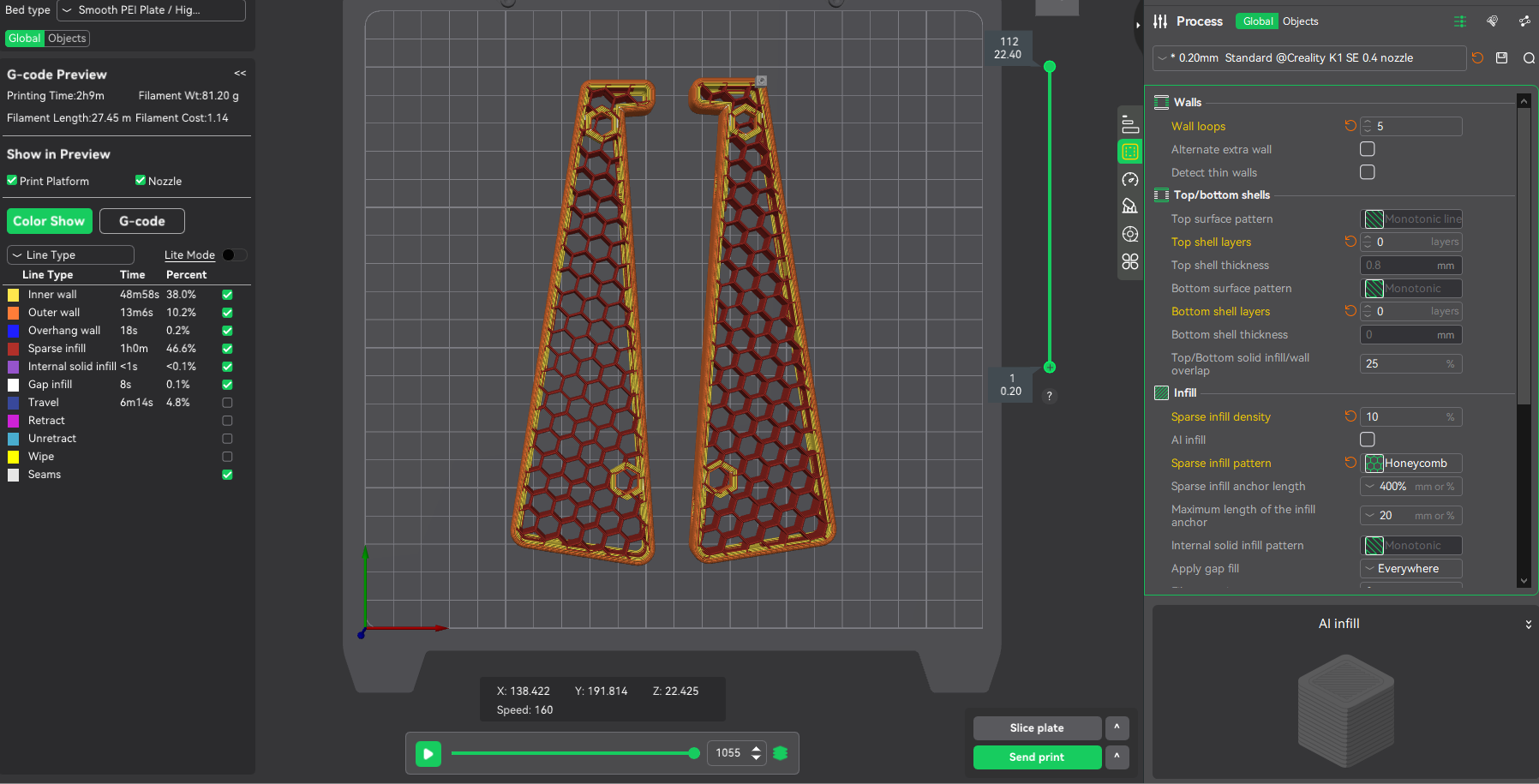Click the top handle of layer slider

[1050, 66]
